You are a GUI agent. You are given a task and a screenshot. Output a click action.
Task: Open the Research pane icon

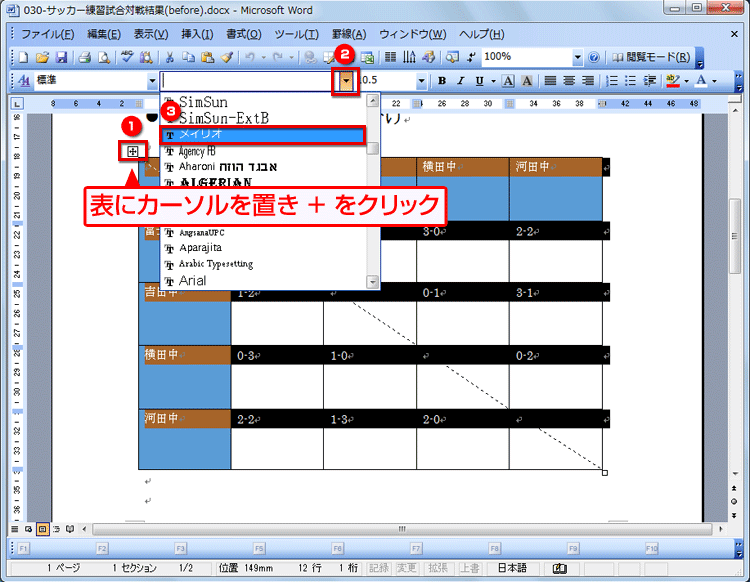coord(145,57)
